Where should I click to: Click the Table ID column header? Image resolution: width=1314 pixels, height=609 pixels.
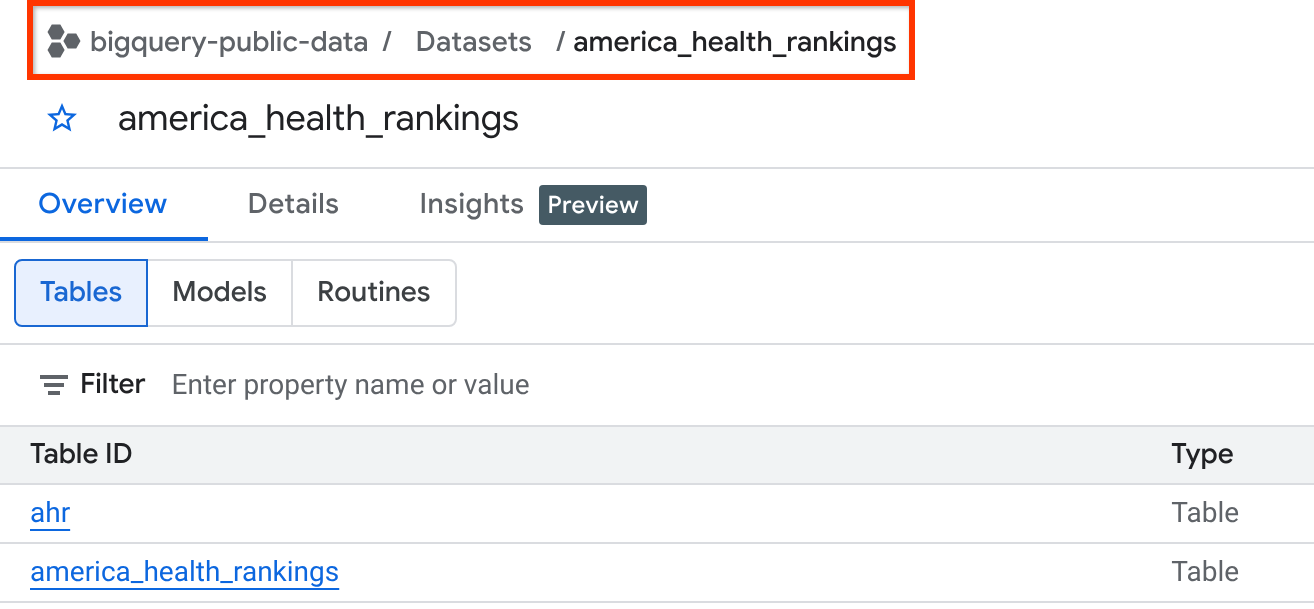click(x=81, y=455)
